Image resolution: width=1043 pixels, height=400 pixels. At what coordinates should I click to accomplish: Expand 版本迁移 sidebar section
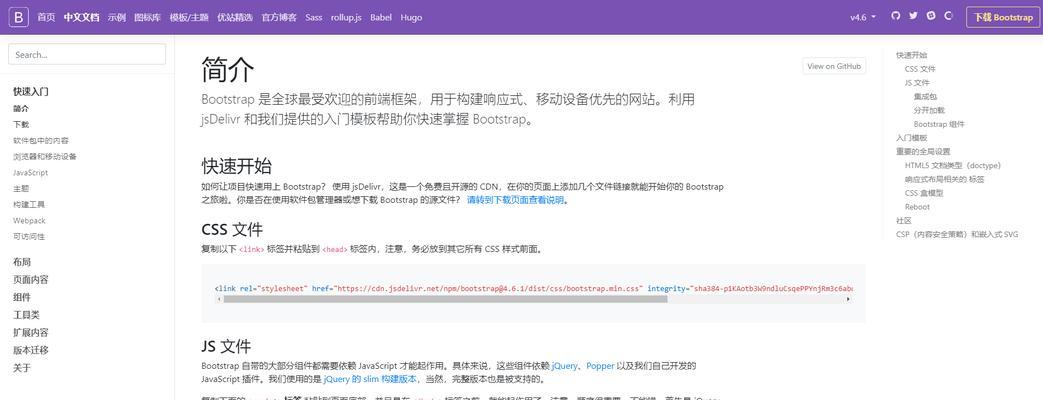[x=31, y=350]
